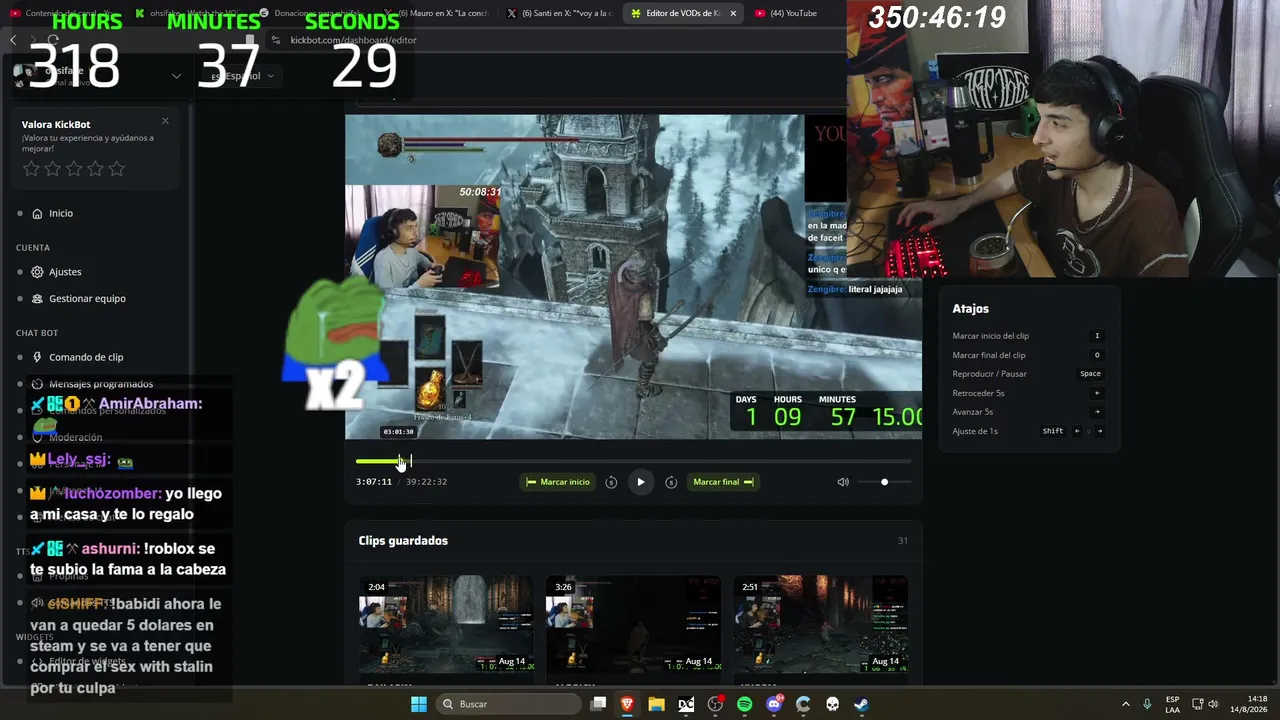
Task: Open saved clip thumbnail with duration 2:04
Action: [x=446, y=624]
